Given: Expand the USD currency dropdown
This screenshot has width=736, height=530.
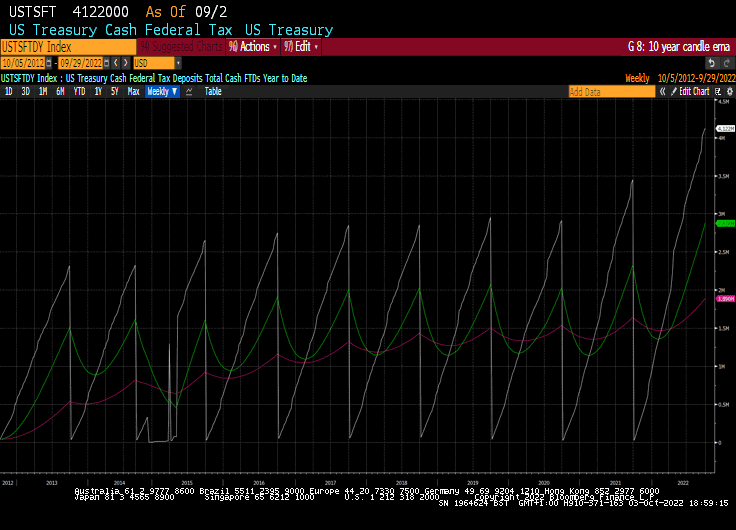Looking at the screenshot, I should point(178,62).
